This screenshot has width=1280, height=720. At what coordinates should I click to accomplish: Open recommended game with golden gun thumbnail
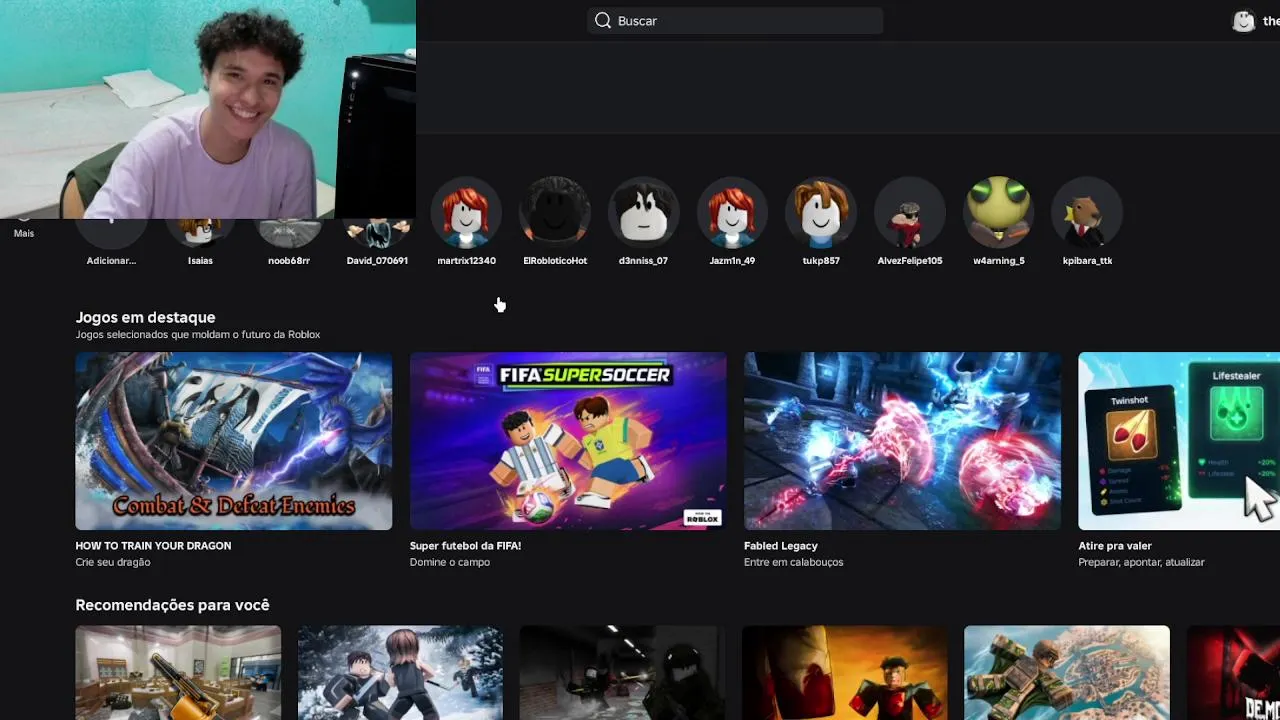(178, 673)
